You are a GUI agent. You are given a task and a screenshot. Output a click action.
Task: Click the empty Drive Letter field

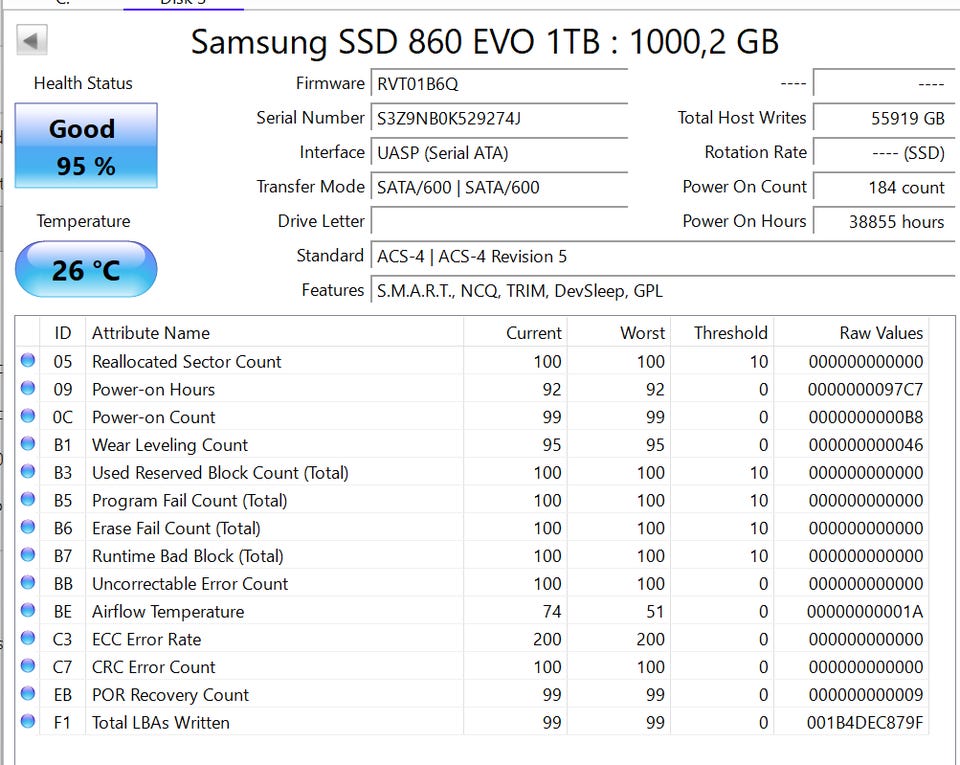point(499,221)
